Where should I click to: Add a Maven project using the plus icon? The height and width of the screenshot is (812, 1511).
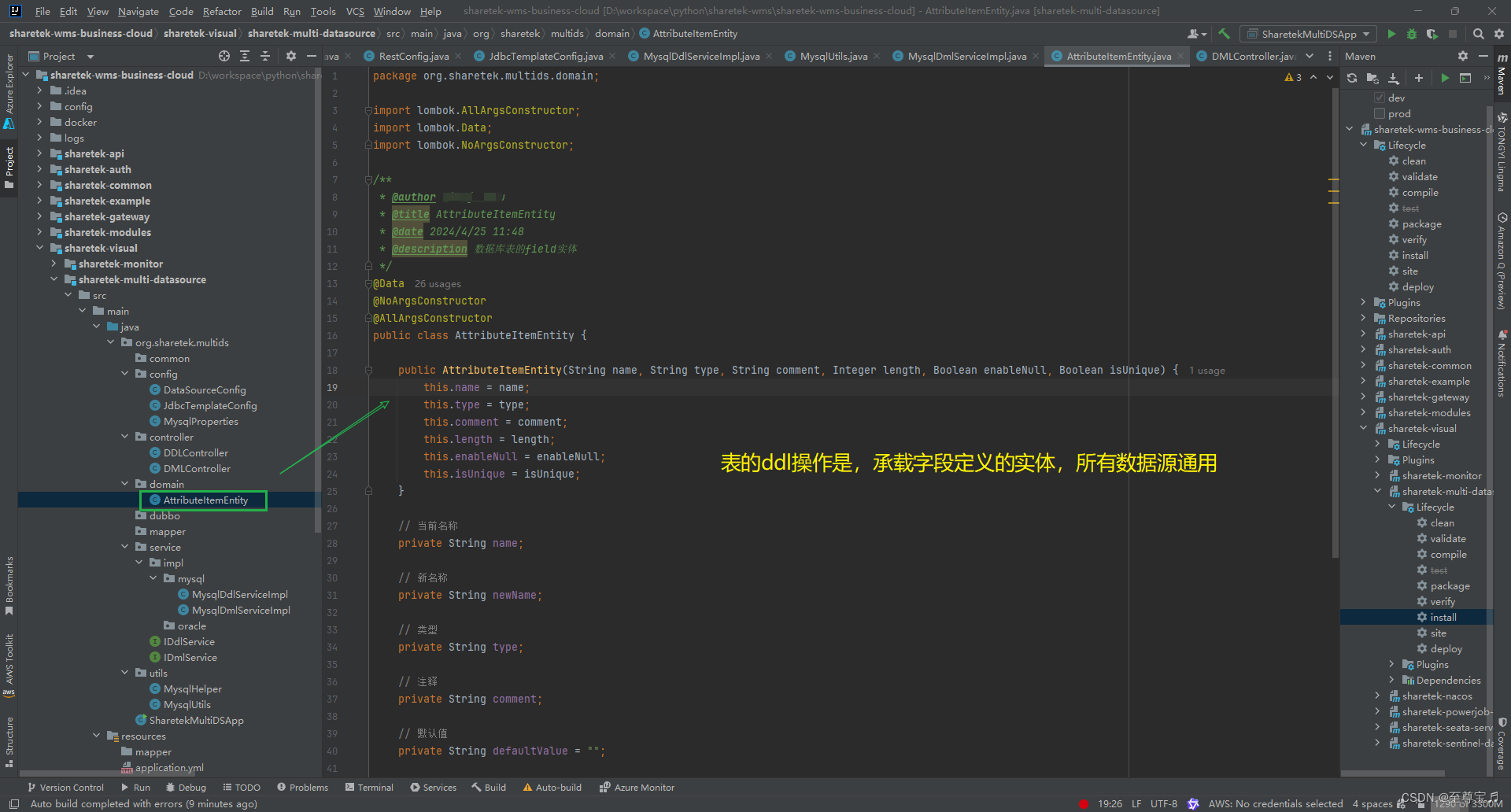[x=1419, y=78]
